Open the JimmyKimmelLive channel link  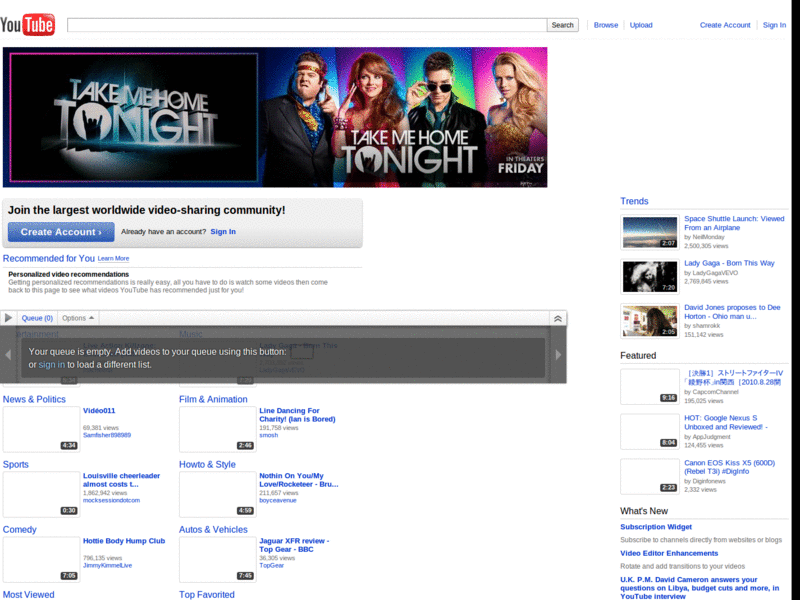pyautogui.click(x=107, y=565)
